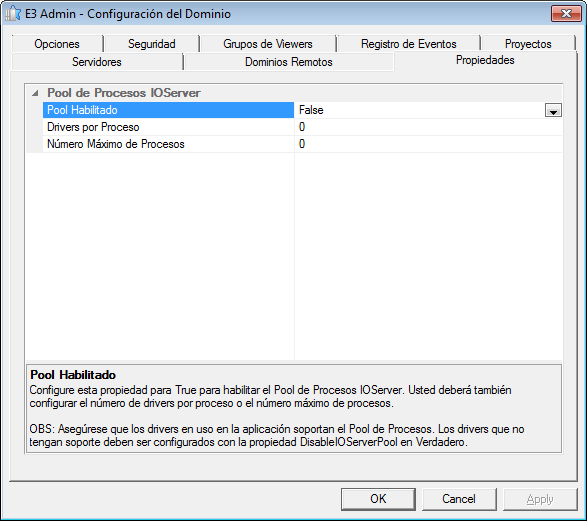587x521 pixels.
Task: Collapse the Pool de Procesos IOServer group
Action: (x=35, y=93)
